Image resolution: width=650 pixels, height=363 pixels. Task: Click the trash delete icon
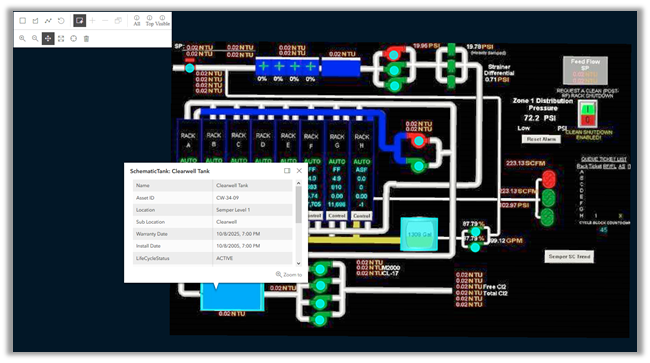[86, 39]
